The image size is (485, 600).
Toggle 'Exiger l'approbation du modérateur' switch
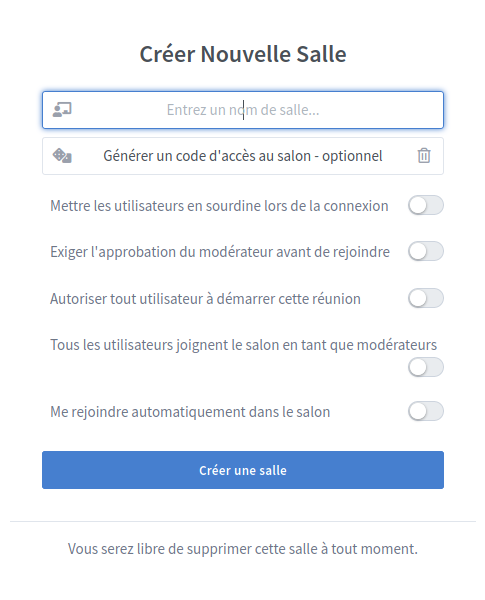pyautogui.click(x=426, y=251)
